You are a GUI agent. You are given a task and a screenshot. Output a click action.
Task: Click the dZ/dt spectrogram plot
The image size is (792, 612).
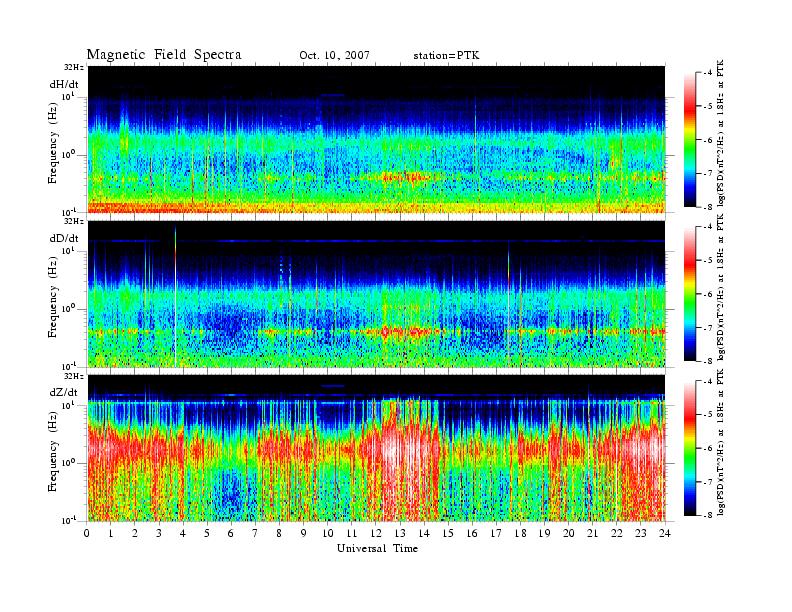(376, 448)
